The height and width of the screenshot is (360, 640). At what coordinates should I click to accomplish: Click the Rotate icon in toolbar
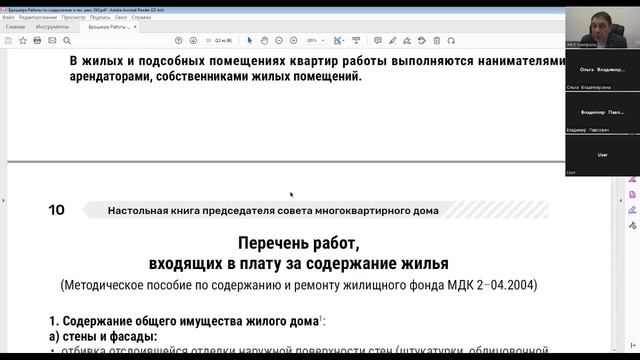[451, 40]
